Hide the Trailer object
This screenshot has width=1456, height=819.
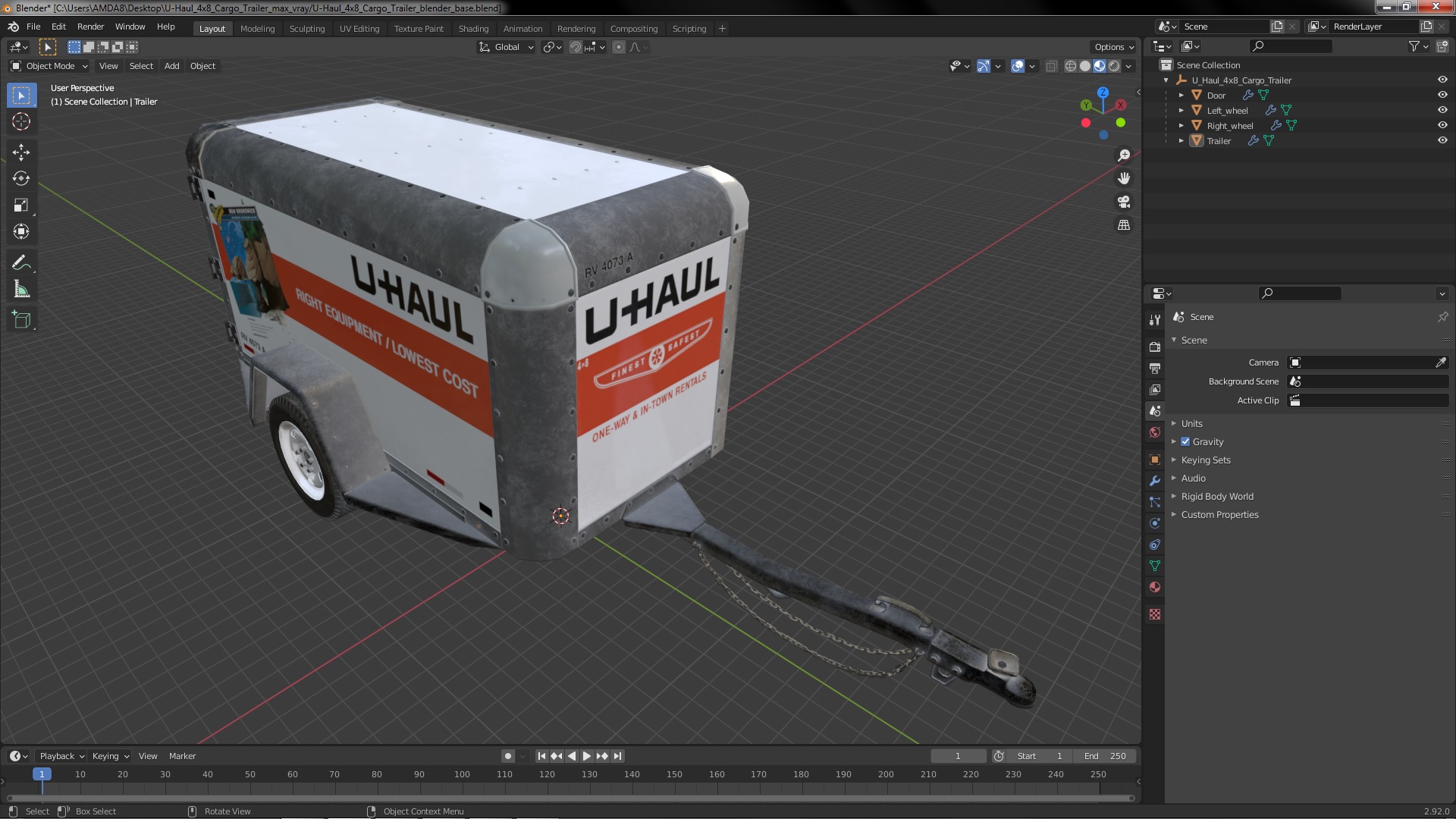click(x=1442, y=140)
